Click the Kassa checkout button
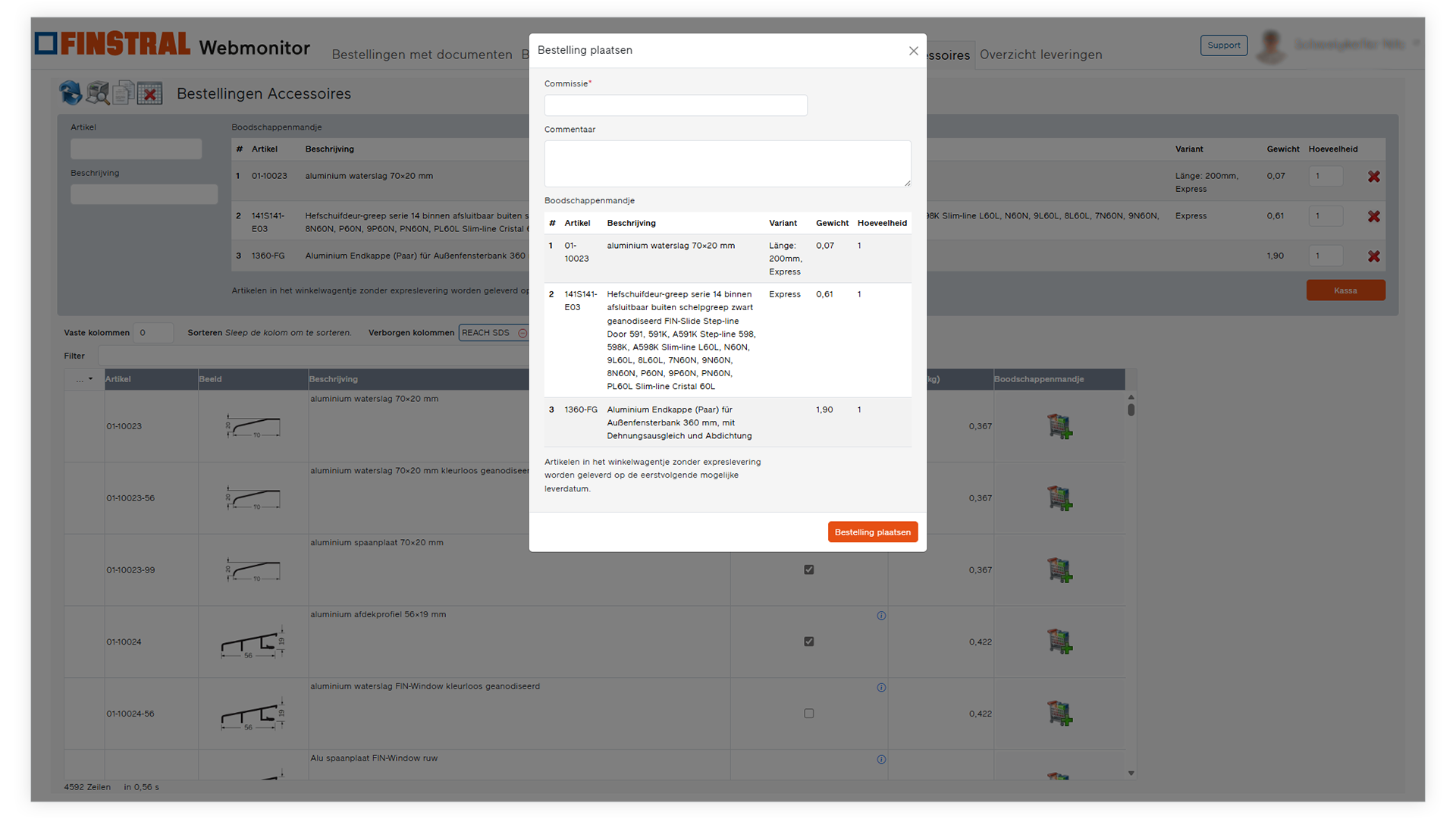The width and height of the screenshot is (1456, 819). tap(1345, 290)
